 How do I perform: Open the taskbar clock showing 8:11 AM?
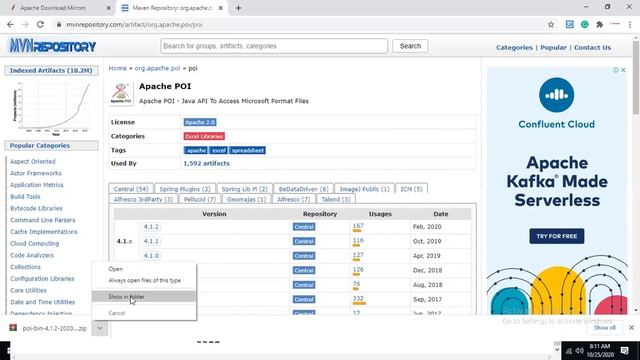pyautogui.click(x=600, y=351)
